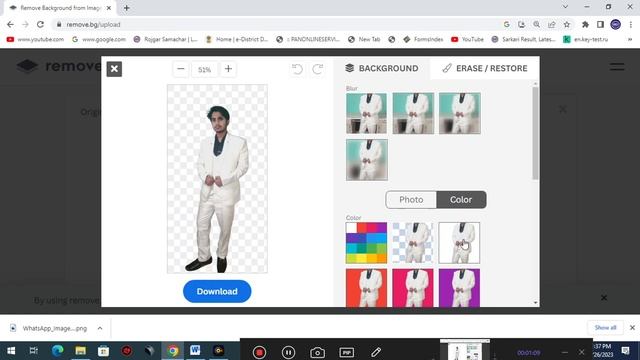Open the Windows notification center

point(626,351)
